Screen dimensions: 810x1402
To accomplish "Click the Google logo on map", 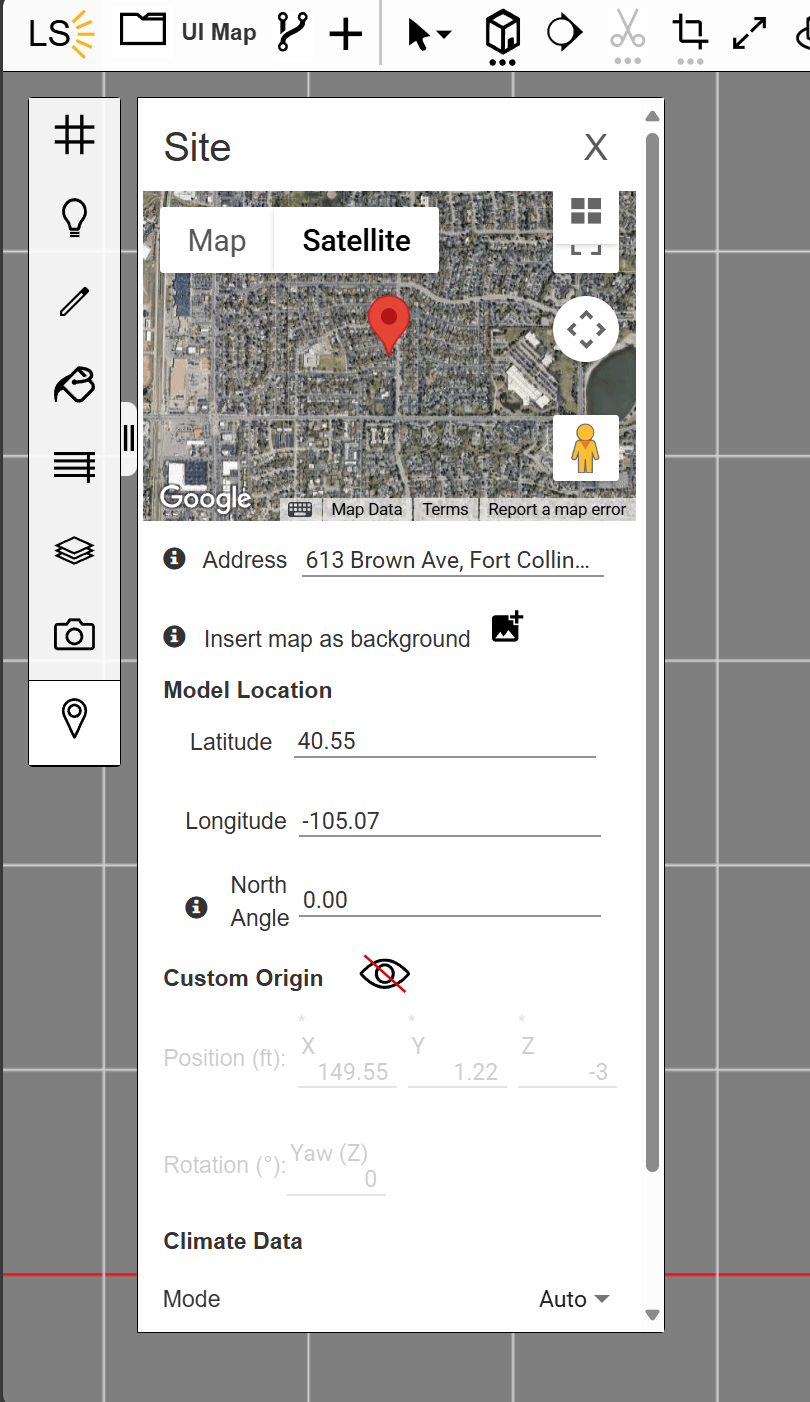I will pyautogui.click(x=205, y=498).
